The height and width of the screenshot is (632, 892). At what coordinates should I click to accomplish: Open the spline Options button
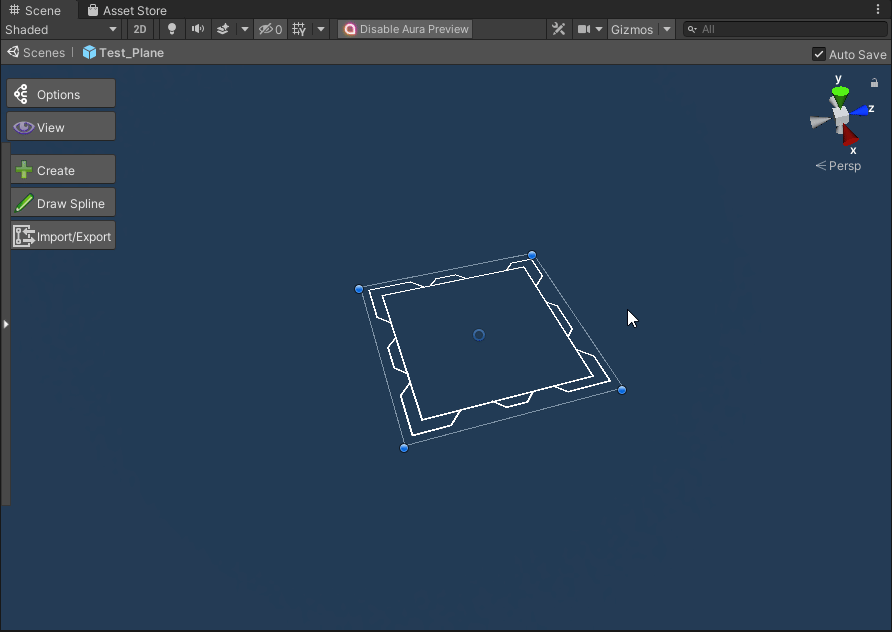click(61, 94)
